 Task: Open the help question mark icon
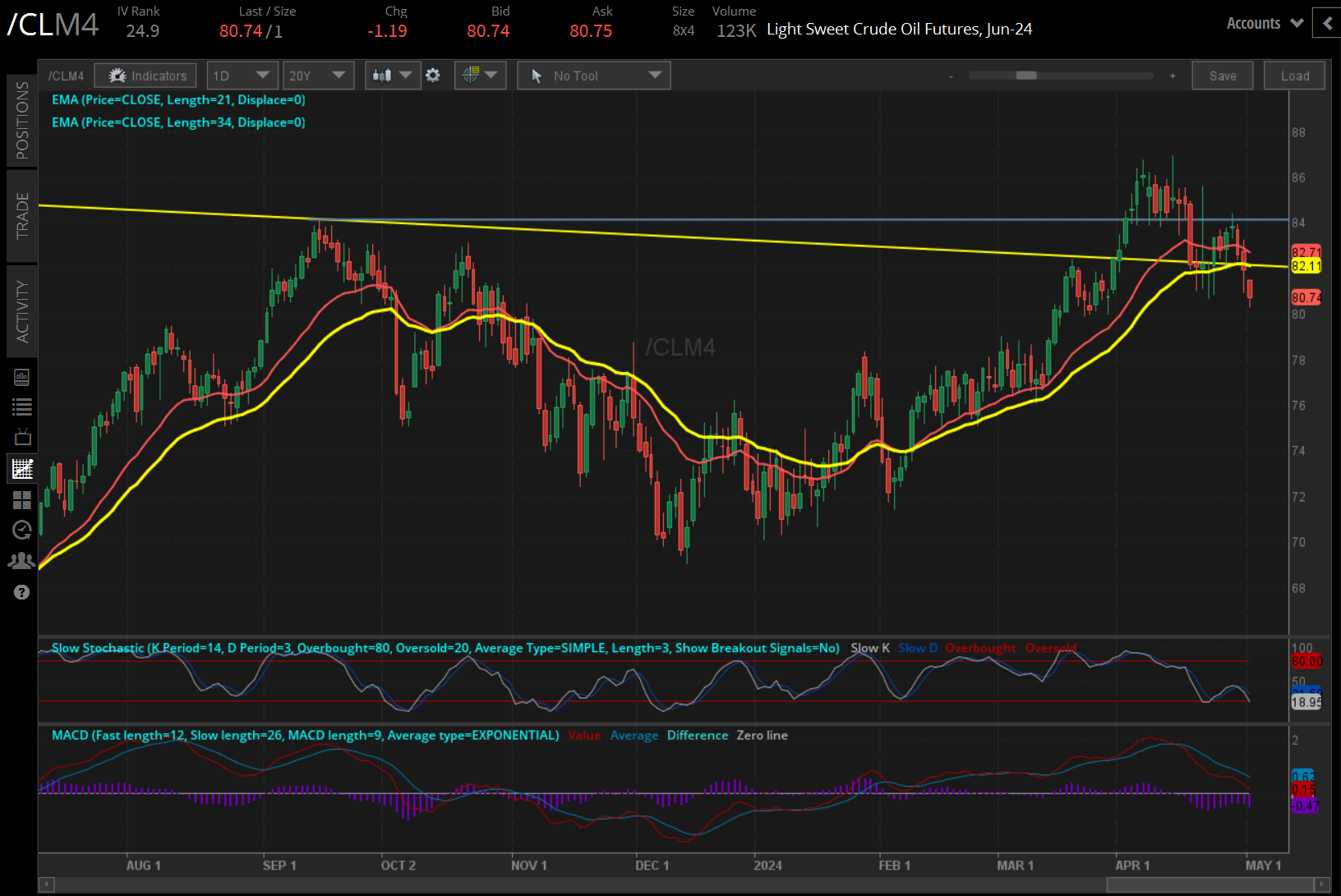coord(22,592)
